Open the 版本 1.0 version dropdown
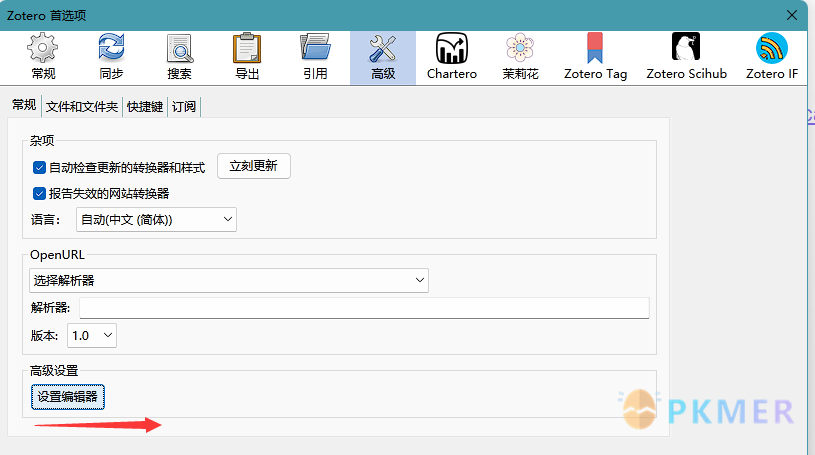The height and width of the screenshot is (455, 815). pos(92,335)
